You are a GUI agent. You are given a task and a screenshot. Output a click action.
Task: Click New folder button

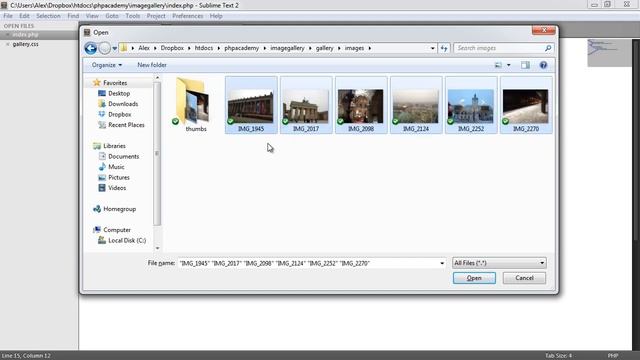point(152,65)
